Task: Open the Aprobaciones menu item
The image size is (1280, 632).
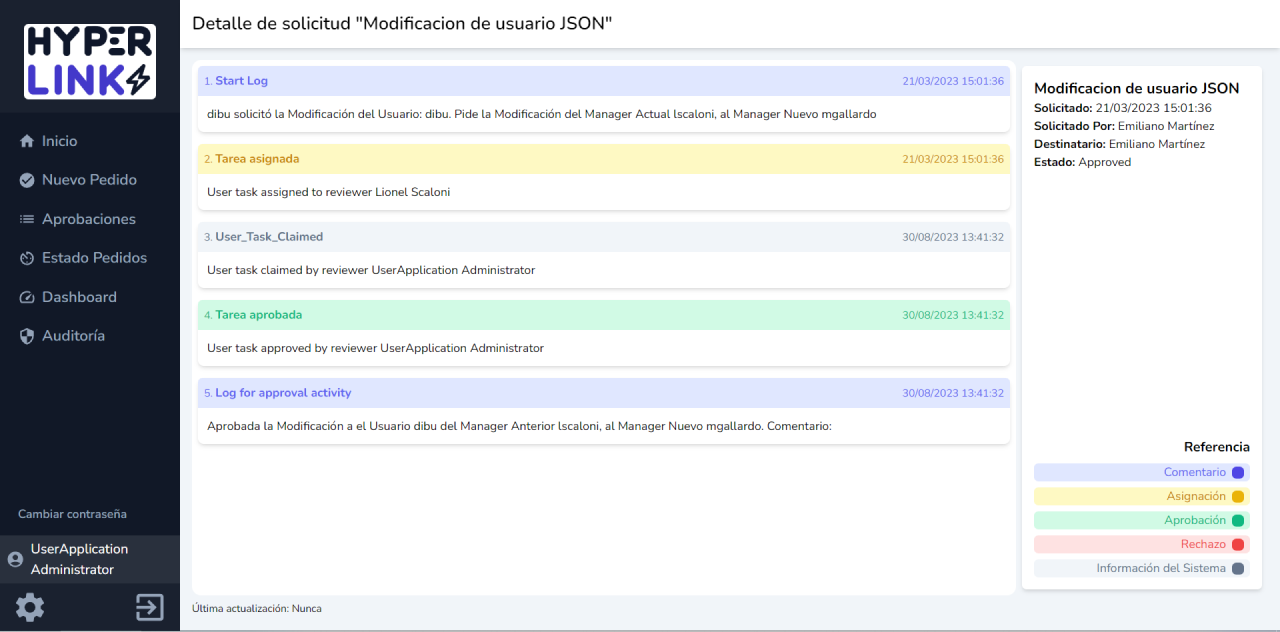Action: pyautogui.click(x=88, y=219)
